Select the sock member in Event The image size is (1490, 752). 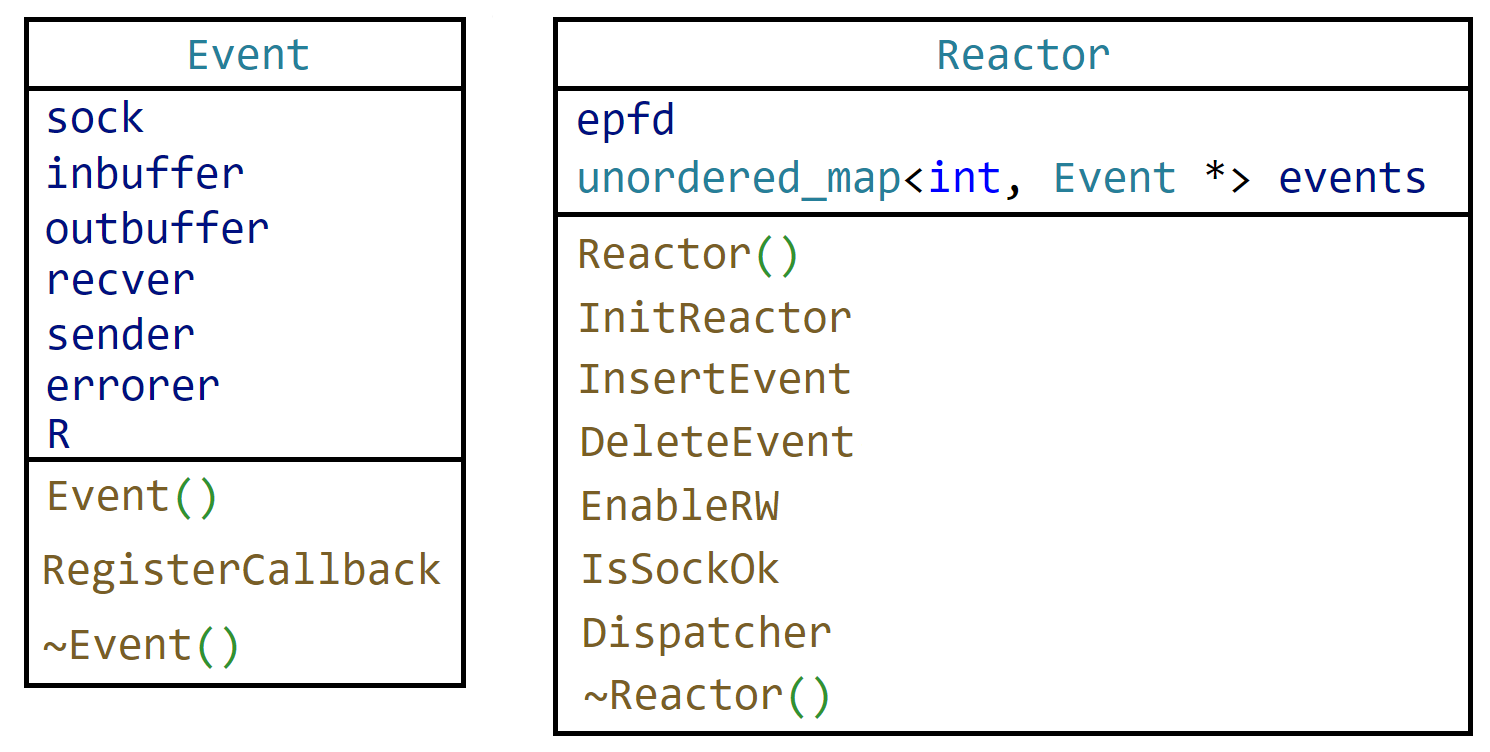click(95, 119)
